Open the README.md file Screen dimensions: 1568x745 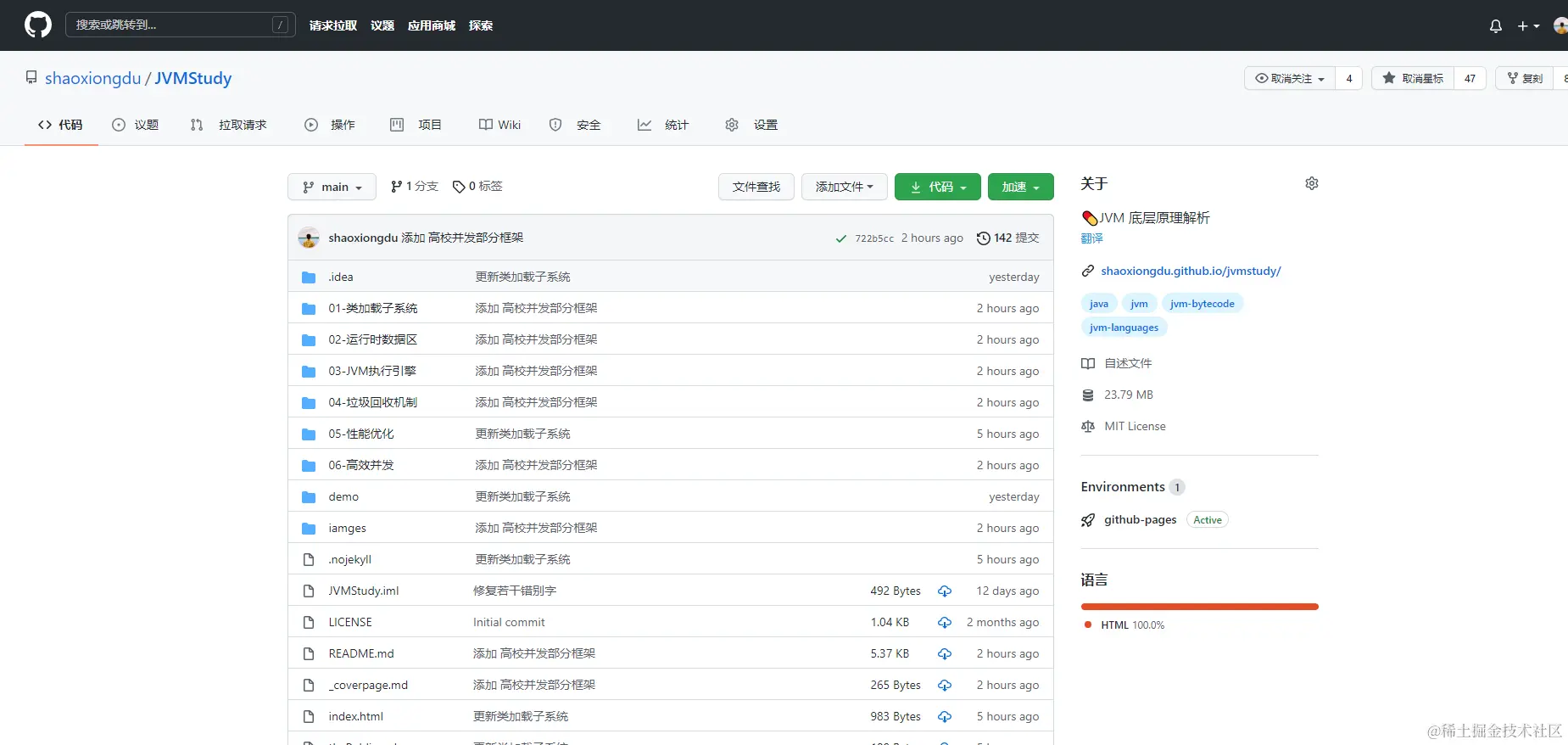[x=361, y=653]
